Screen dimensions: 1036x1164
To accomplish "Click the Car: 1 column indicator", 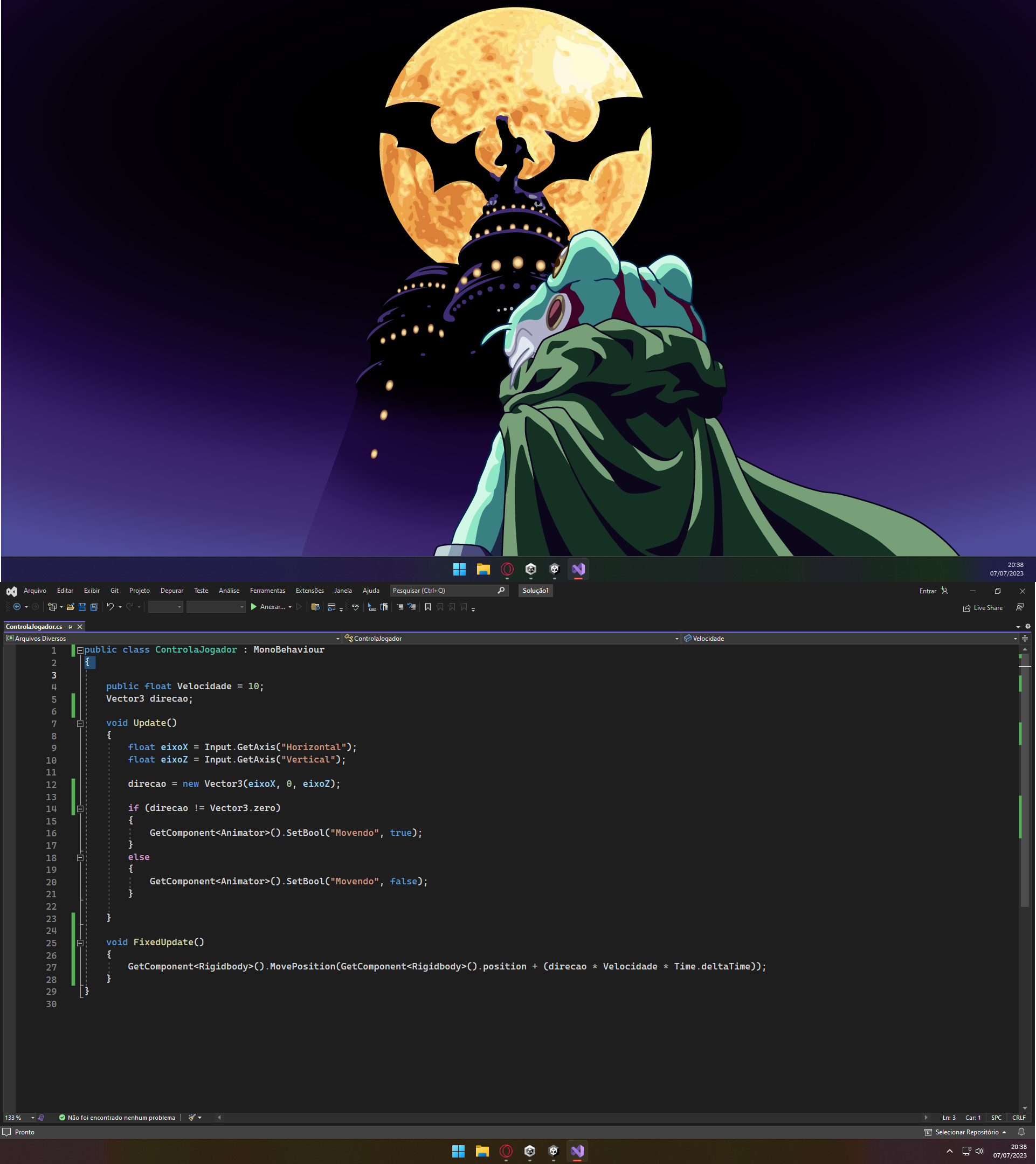I will pyautogui.click(x=973, y=1118).
